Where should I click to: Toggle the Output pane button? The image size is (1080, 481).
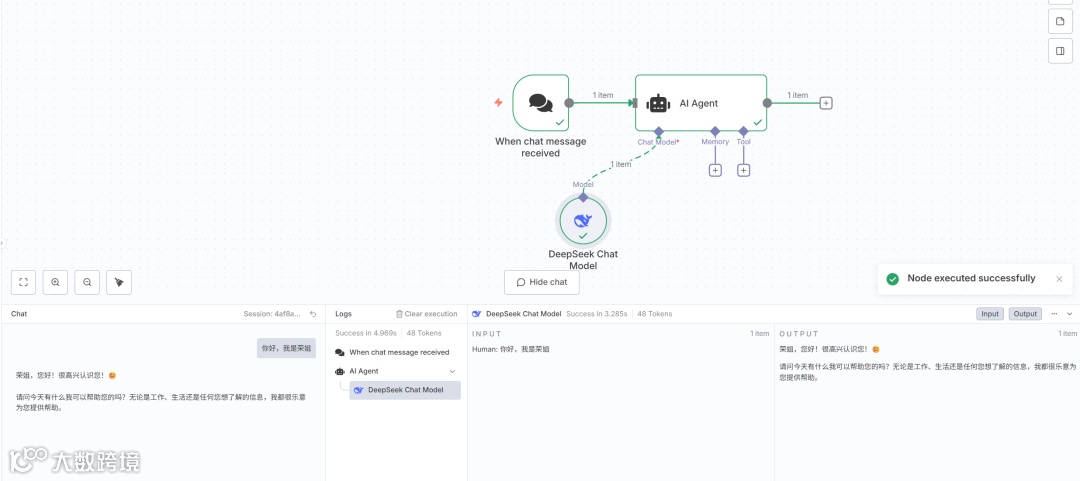pos(1025,314)
